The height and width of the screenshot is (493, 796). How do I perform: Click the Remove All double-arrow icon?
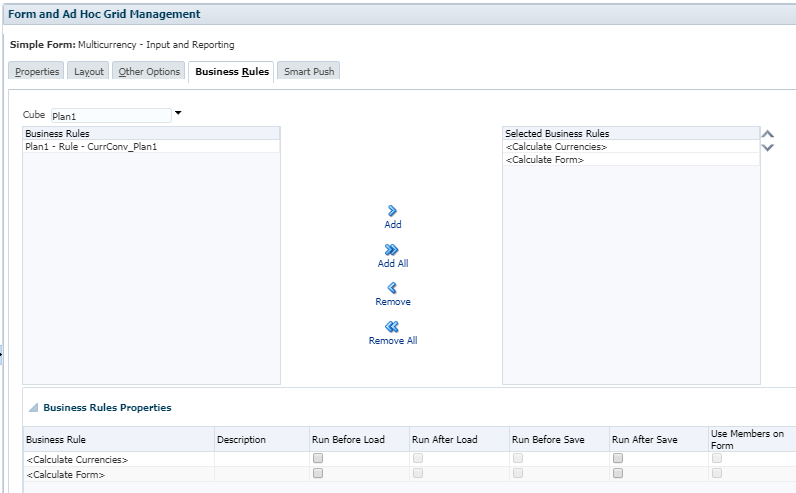[393, 326]
